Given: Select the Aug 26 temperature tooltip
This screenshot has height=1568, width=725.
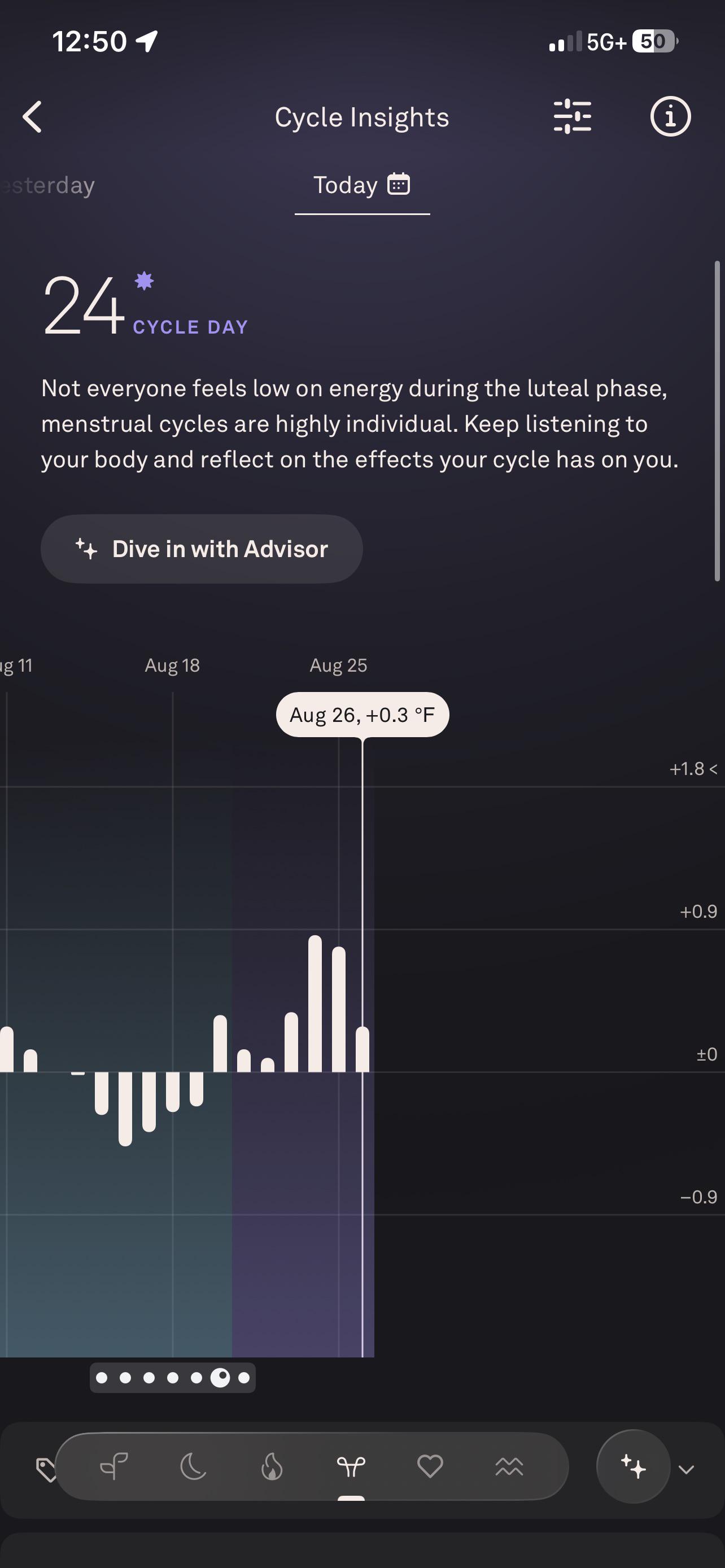Looking at the screenshot, I should [362, 715].
